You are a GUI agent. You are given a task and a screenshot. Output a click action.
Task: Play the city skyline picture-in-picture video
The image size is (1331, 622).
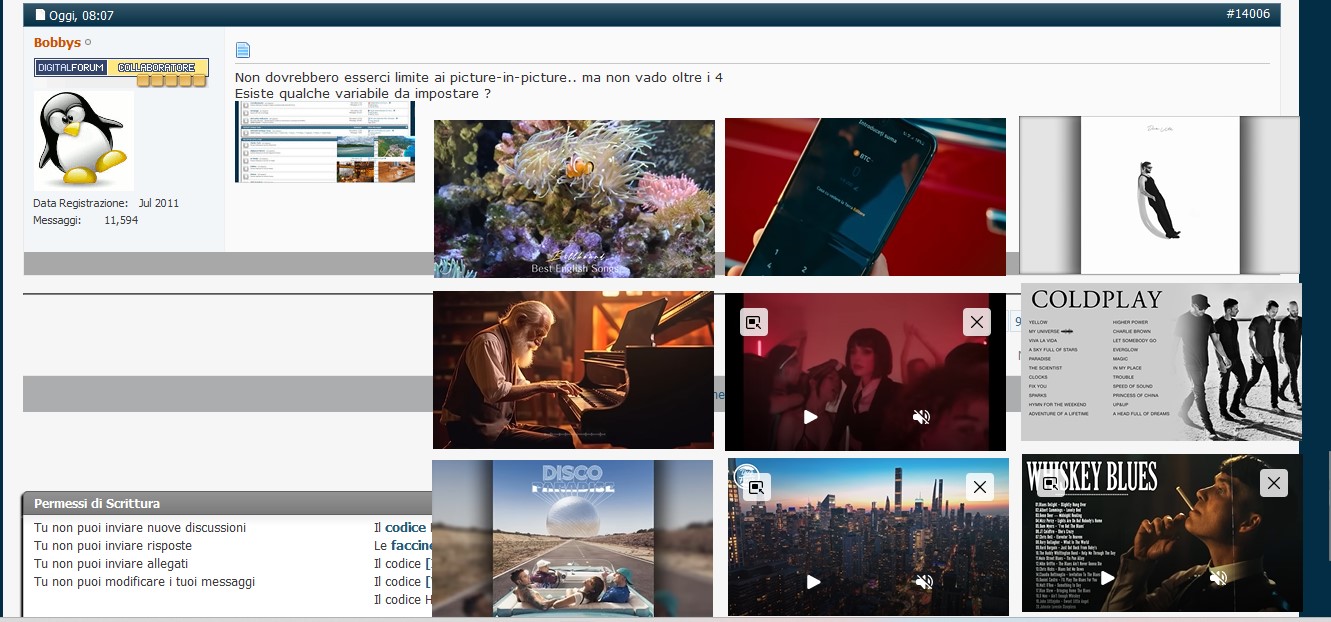tap(814, 581)
